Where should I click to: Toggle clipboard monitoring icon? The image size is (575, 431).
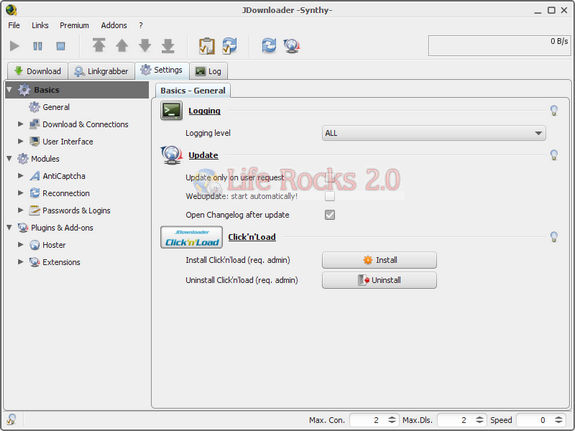click(207, 46)
